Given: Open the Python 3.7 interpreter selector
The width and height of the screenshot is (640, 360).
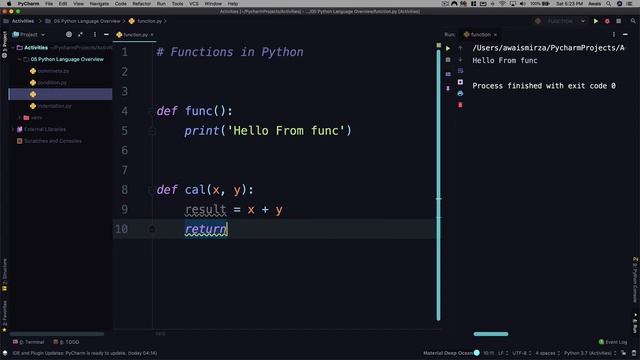Looking at the screenshot, I should pos(590,353).
